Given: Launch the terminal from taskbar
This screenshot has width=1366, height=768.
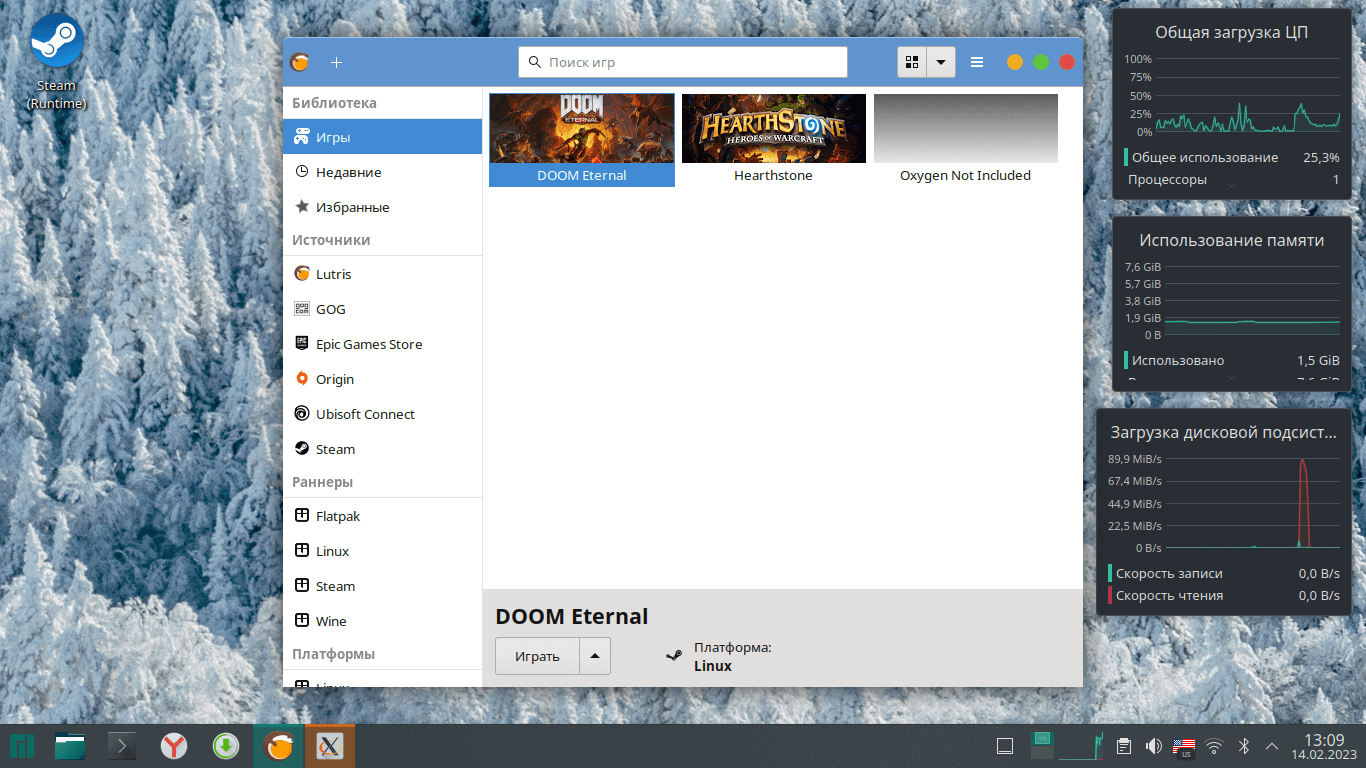Looking at the screenshot, I should click(x=122, y=746).
